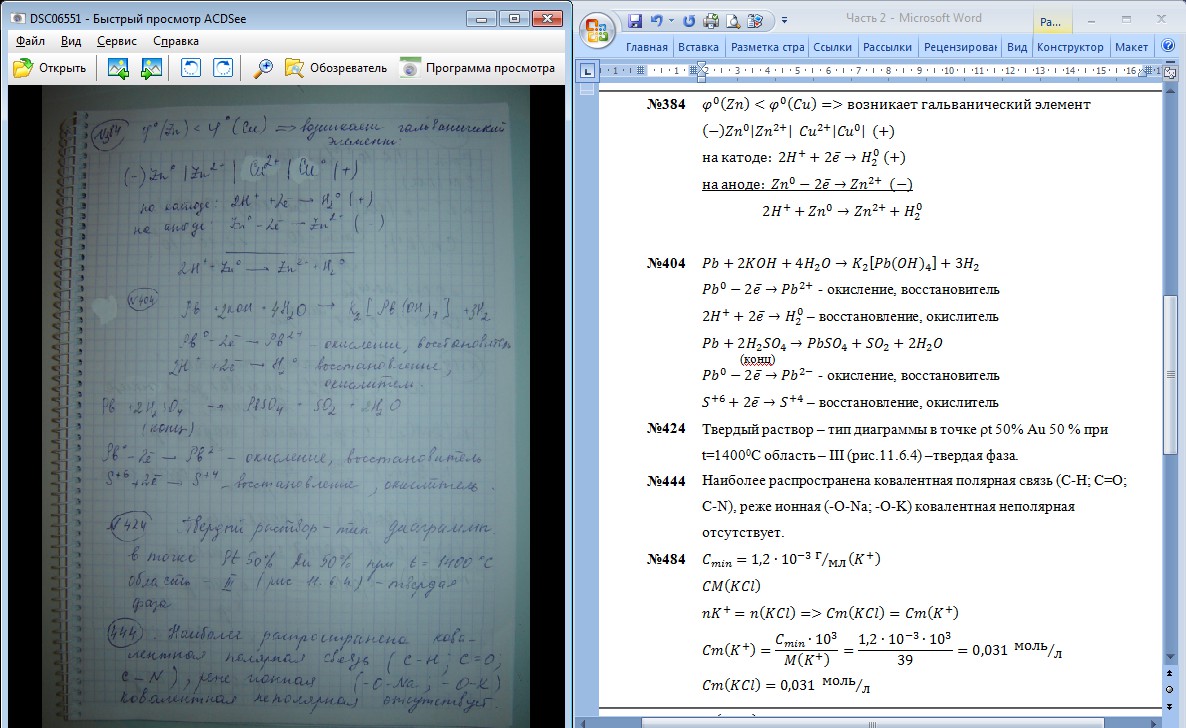
Task: Open the Вид menu in ACDSee
Action: 71,41
